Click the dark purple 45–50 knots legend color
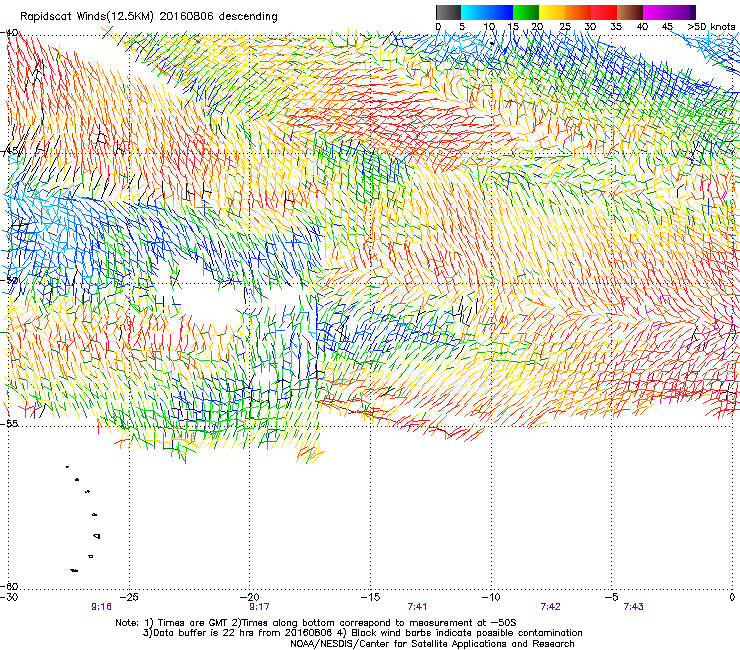Viewport: 740px width, 650px height. 682,12
